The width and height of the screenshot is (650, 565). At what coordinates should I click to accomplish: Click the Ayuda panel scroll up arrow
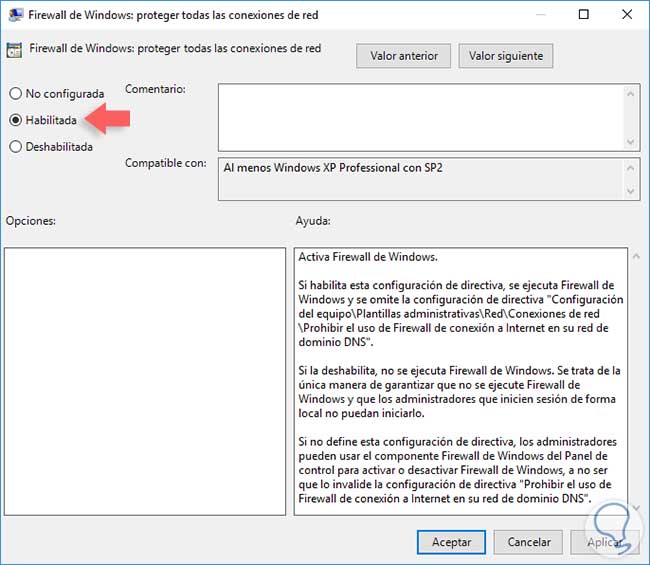pyautogui.click(x=636, y=257)
